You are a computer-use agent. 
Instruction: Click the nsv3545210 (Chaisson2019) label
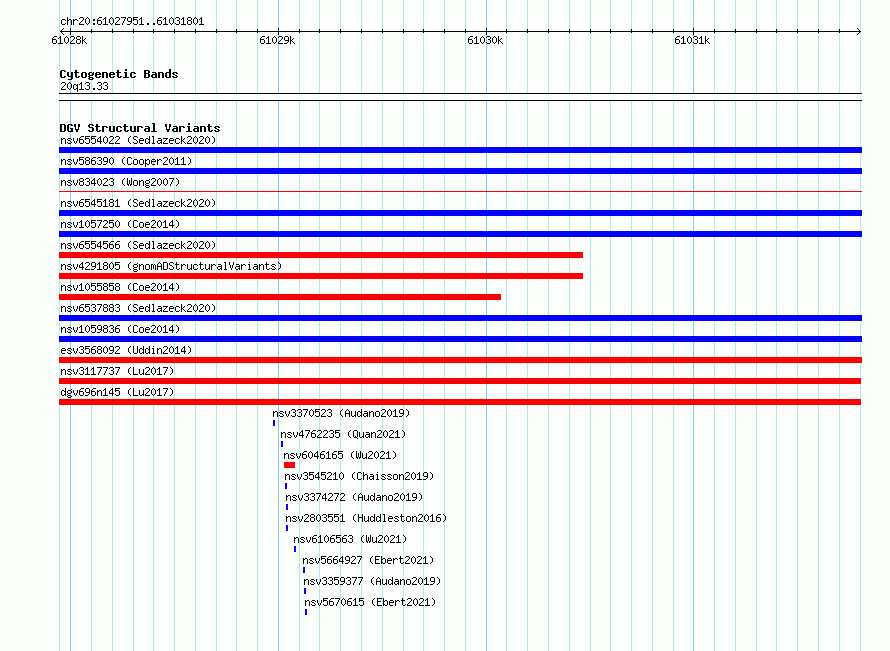pos(359,476)
